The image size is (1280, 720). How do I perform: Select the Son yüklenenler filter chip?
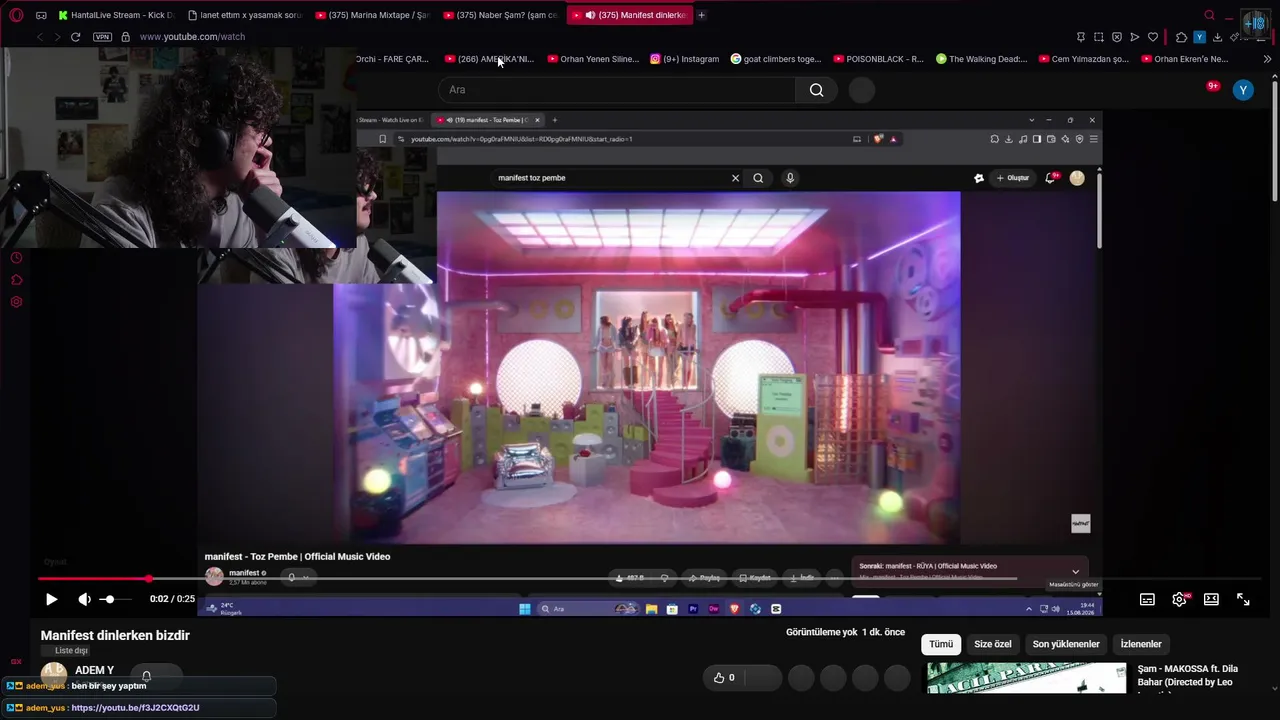click(1066, 645)
